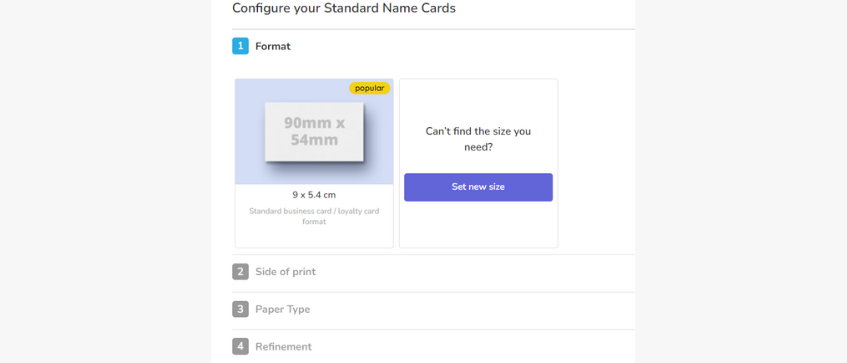Click the yellow popular badge
Screen dimensions: 847x363
[369, 88]
